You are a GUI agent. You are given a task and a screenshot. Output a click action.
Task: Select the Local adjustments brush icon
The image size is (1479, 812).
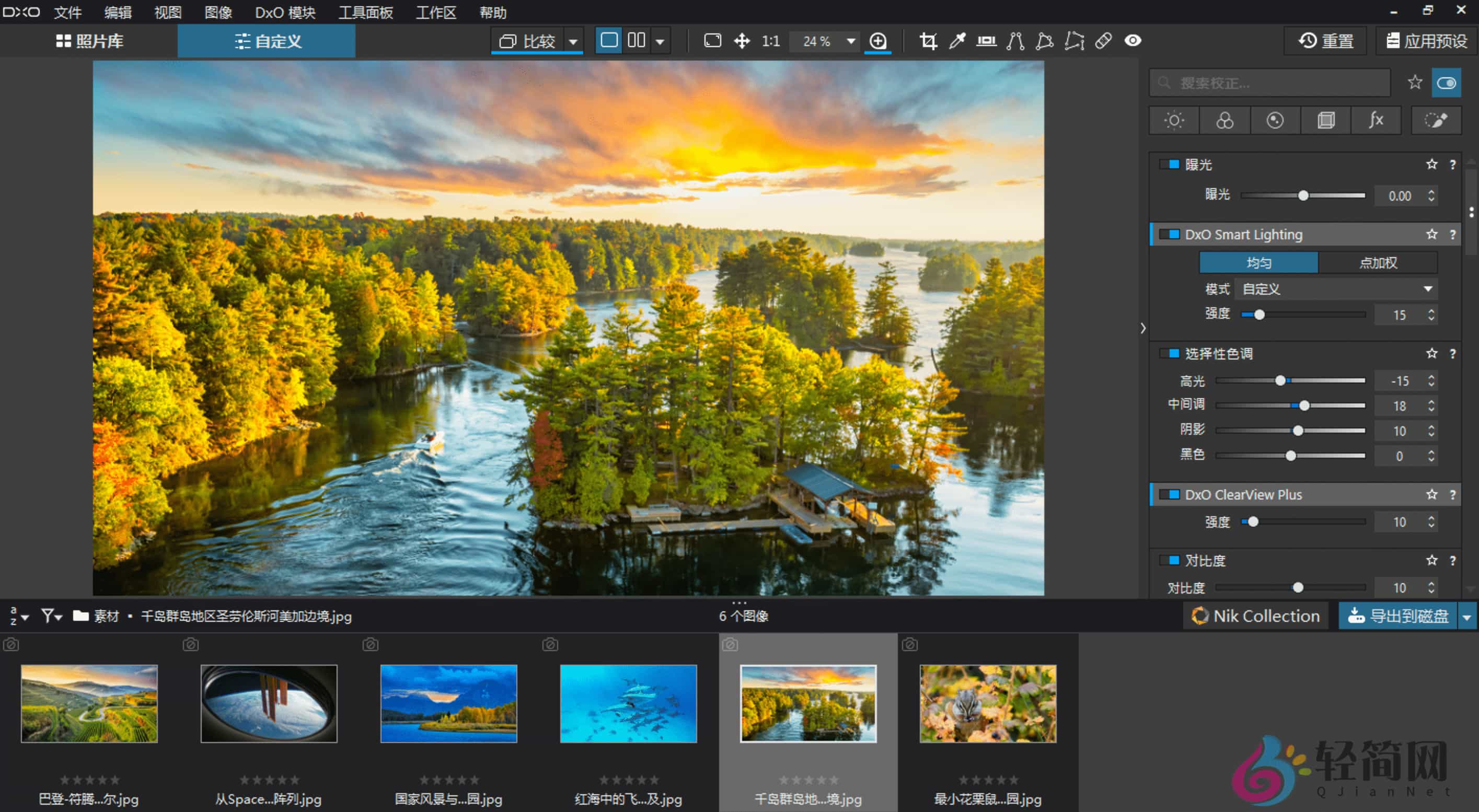coord(1436,121)
